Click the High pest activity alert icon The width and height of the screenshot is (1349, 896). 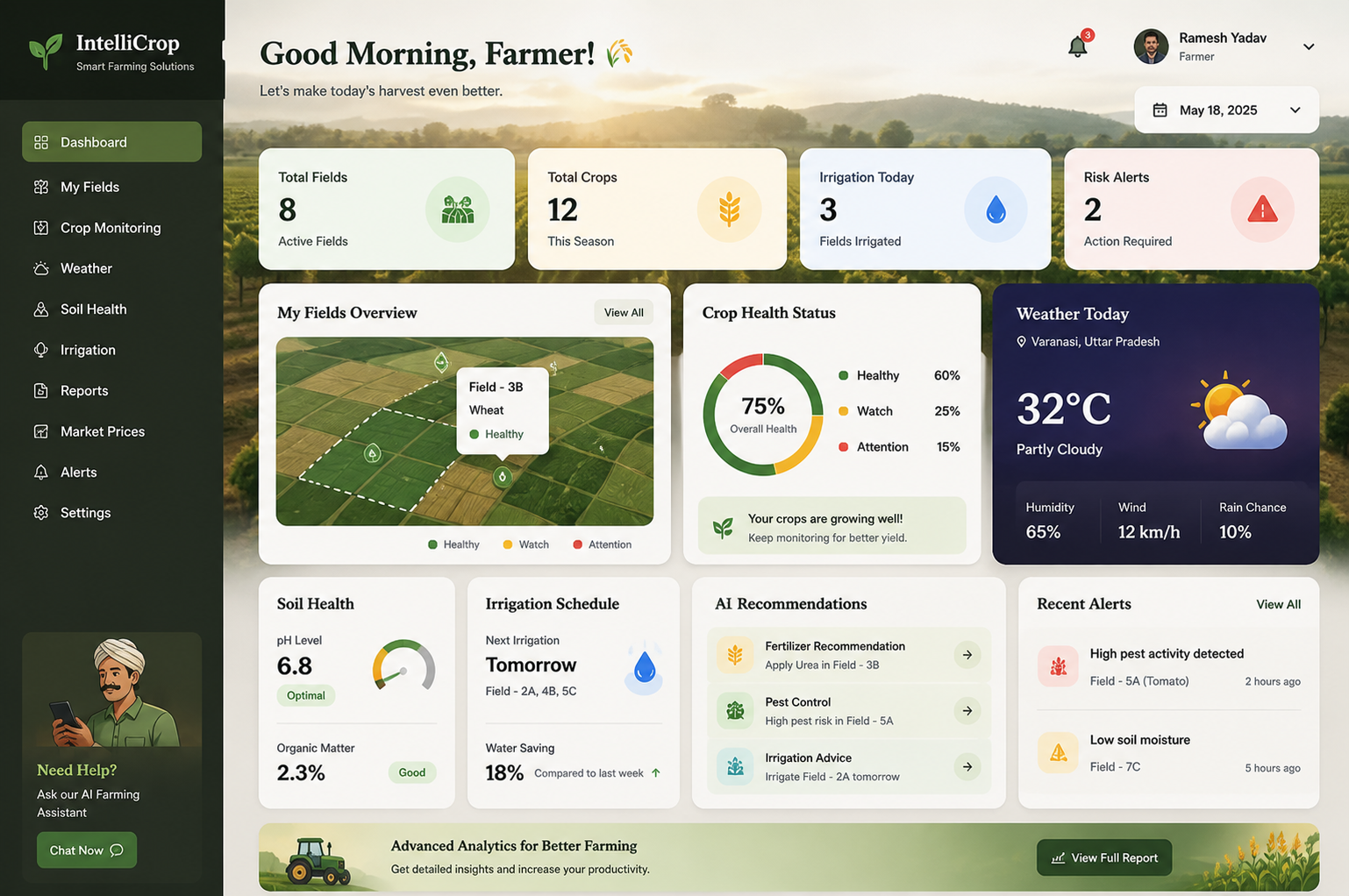1058,666
